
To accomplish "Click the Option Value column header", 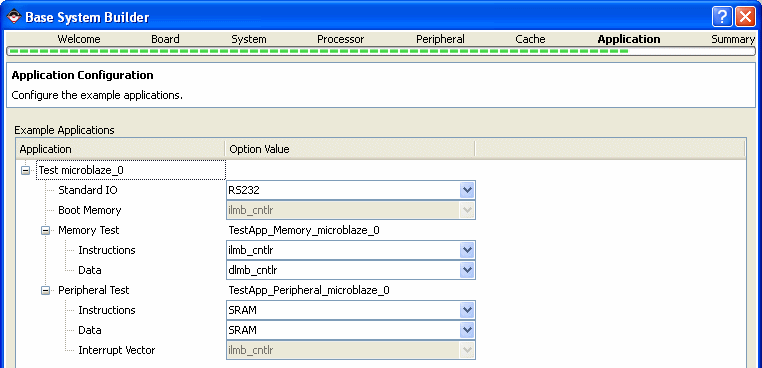I will 349,149.
